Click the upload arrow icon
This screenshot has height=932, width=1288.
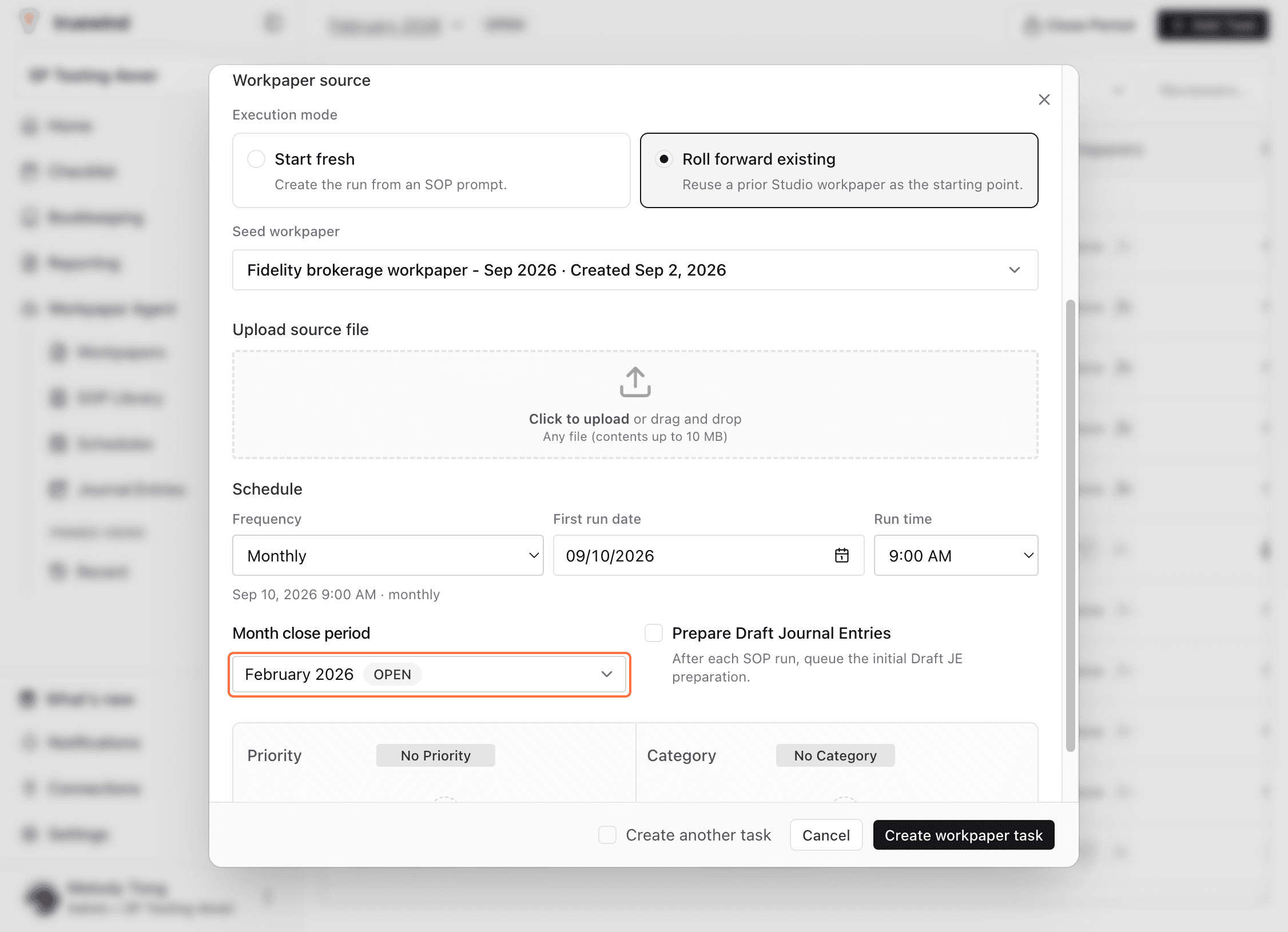pyautogui.click(x=635, y=382)
